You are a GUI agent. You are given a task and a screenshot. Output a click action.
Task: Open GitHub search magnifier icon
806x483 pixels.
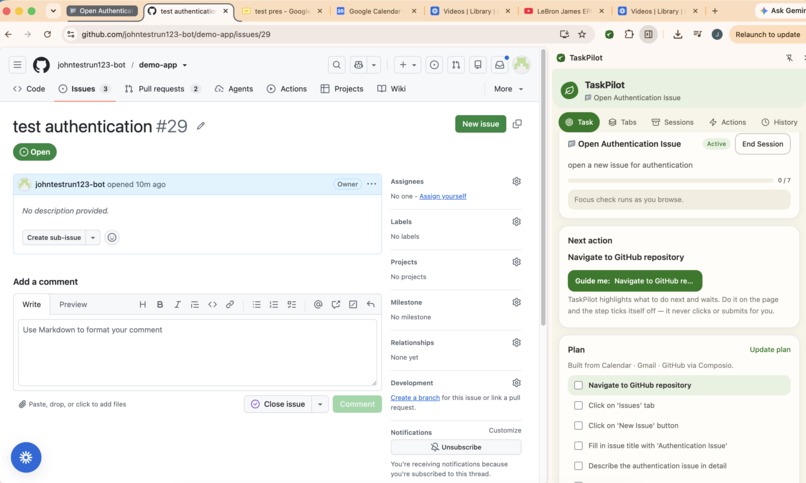pos(337,65)
